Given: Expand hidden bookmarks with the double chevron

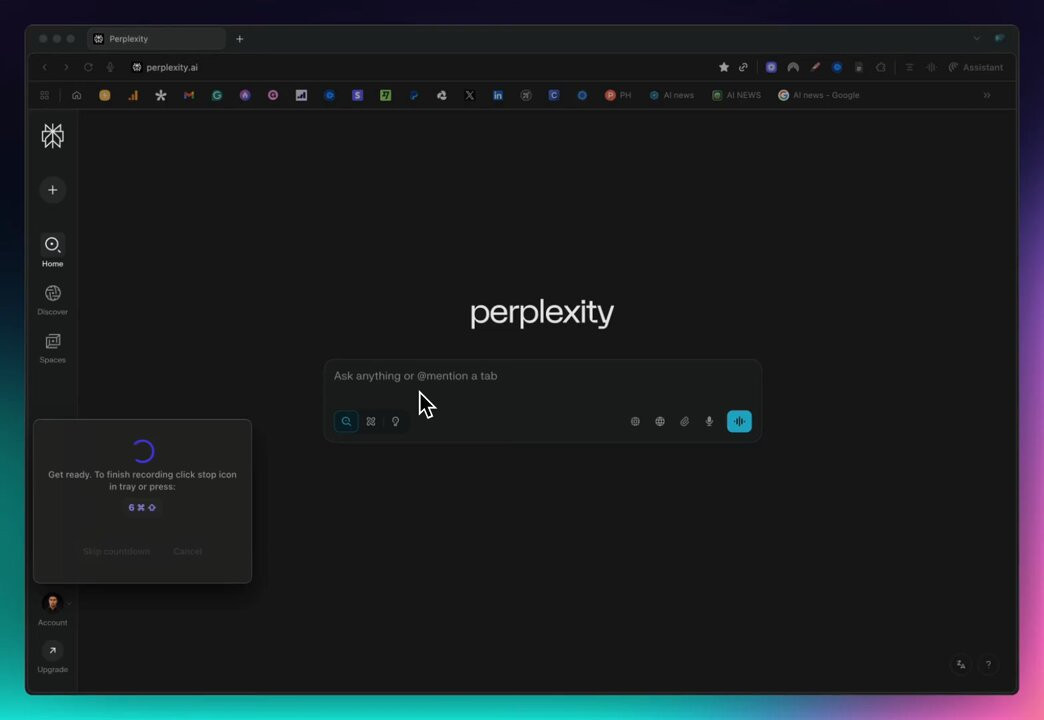Looking at the screenshot, I should click(987, 95).
